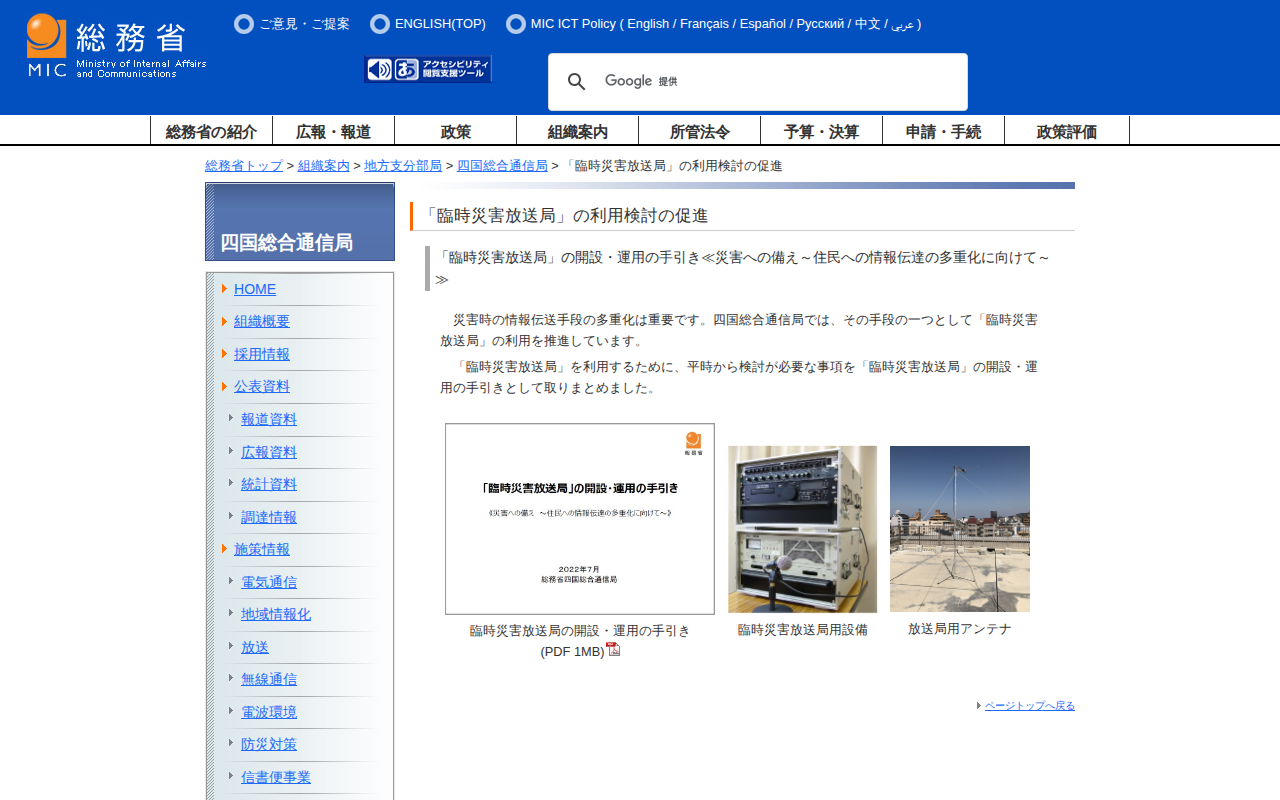Screen dimensions: 1280x800
Task: Click the arrow before ページトップへ戻る
Action: click(979, 706)
